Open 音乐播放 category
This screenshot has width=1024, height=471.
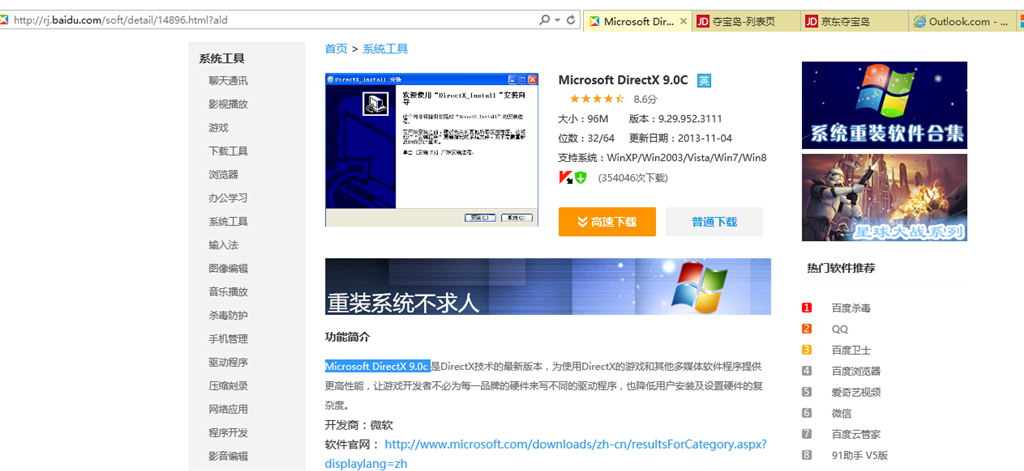point(228,292)
